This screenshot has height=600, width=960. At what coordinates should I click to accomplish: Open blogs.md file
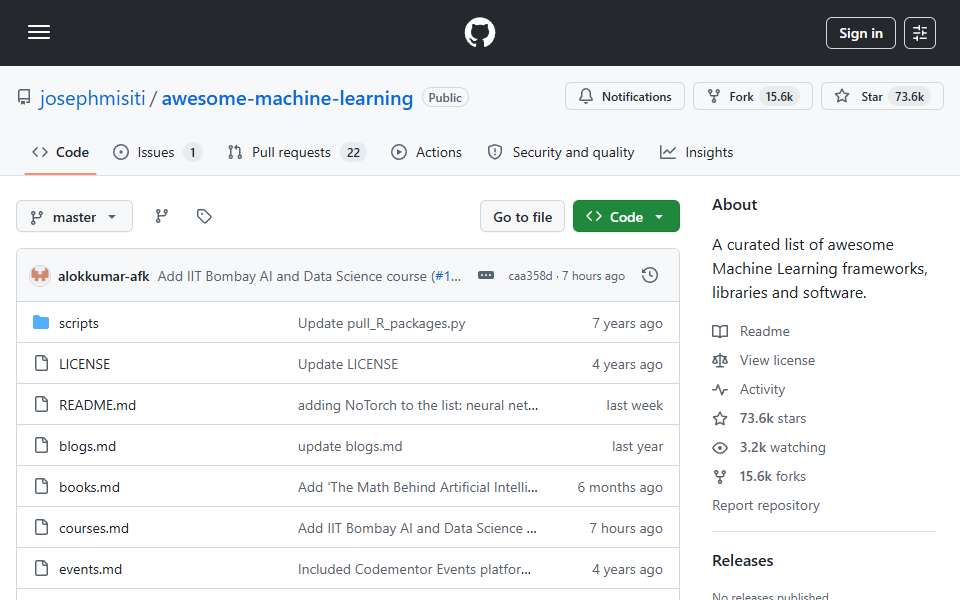coord(88,446)
